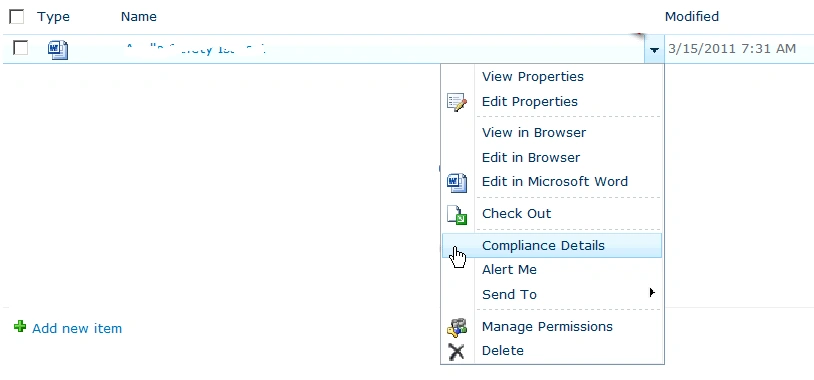Choose Edit in Browser
The height and width of the screenshot is (380, 814).
531,158
